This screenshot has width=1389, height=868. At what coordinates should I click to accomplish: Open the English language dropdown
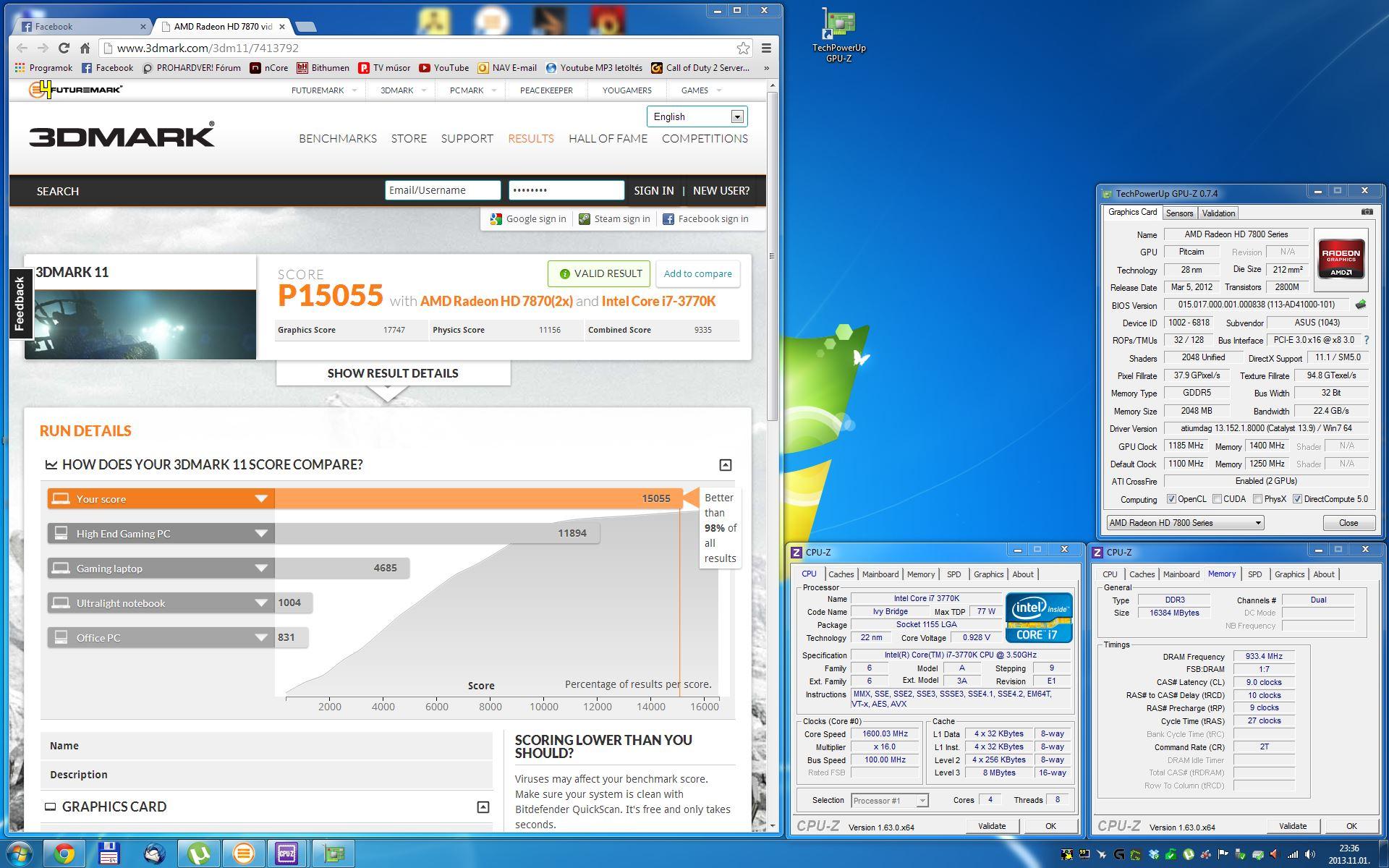pyautogui.click(x=697, y=116)
